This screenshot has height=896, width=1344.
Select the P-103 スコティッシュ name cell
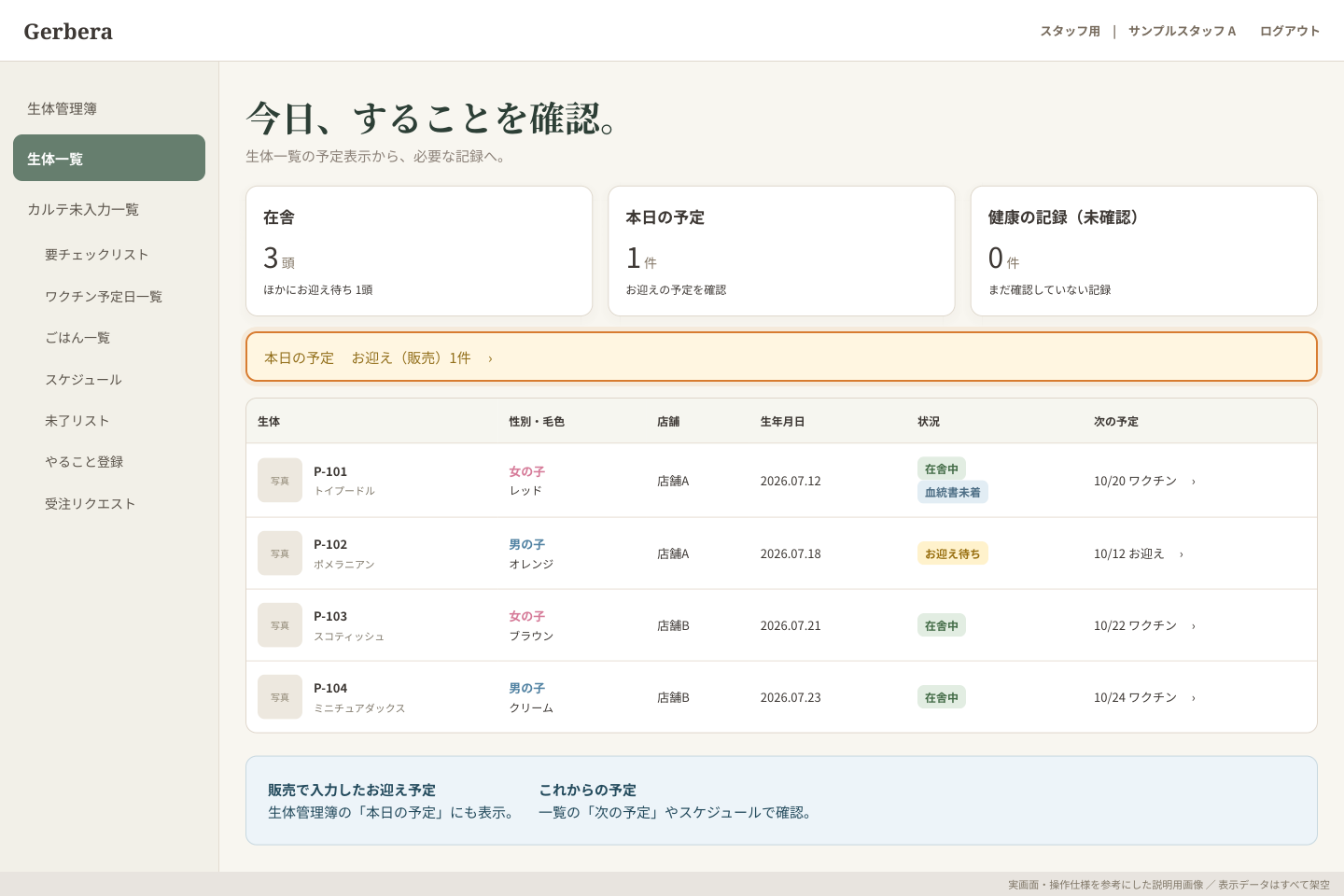pos(349,625)
